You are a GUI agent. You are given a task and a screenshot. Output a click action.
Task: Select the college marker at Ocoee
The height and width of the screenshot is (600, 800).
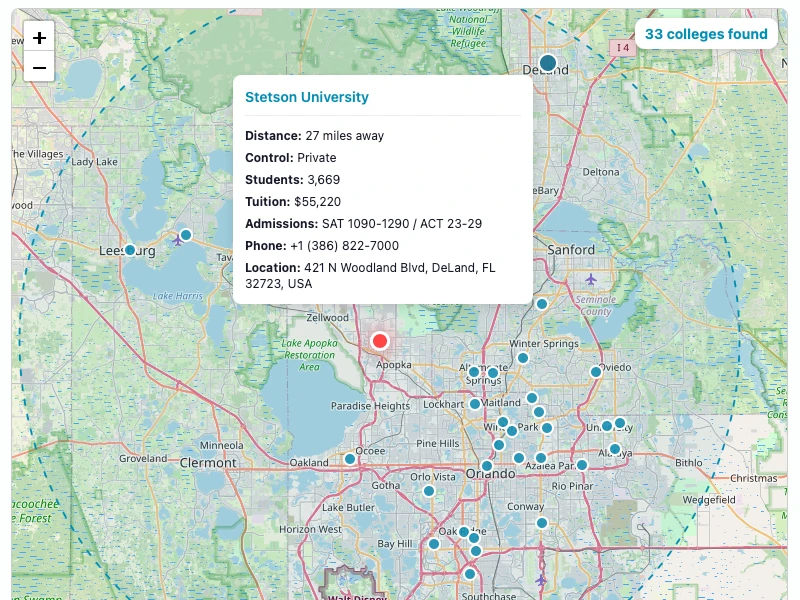point(350,459)
